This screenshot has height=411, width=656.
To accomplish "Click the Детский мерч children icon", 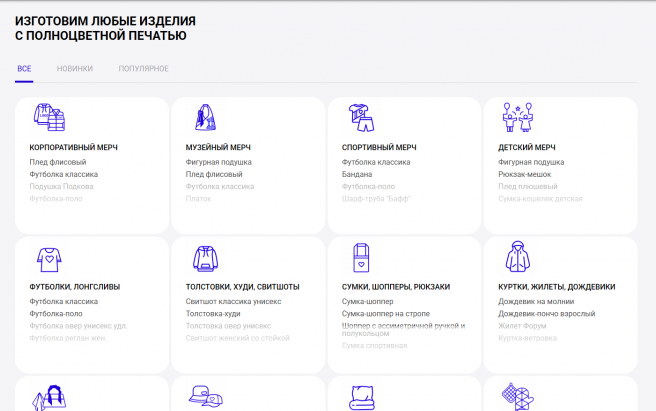I will coord(518,117).
